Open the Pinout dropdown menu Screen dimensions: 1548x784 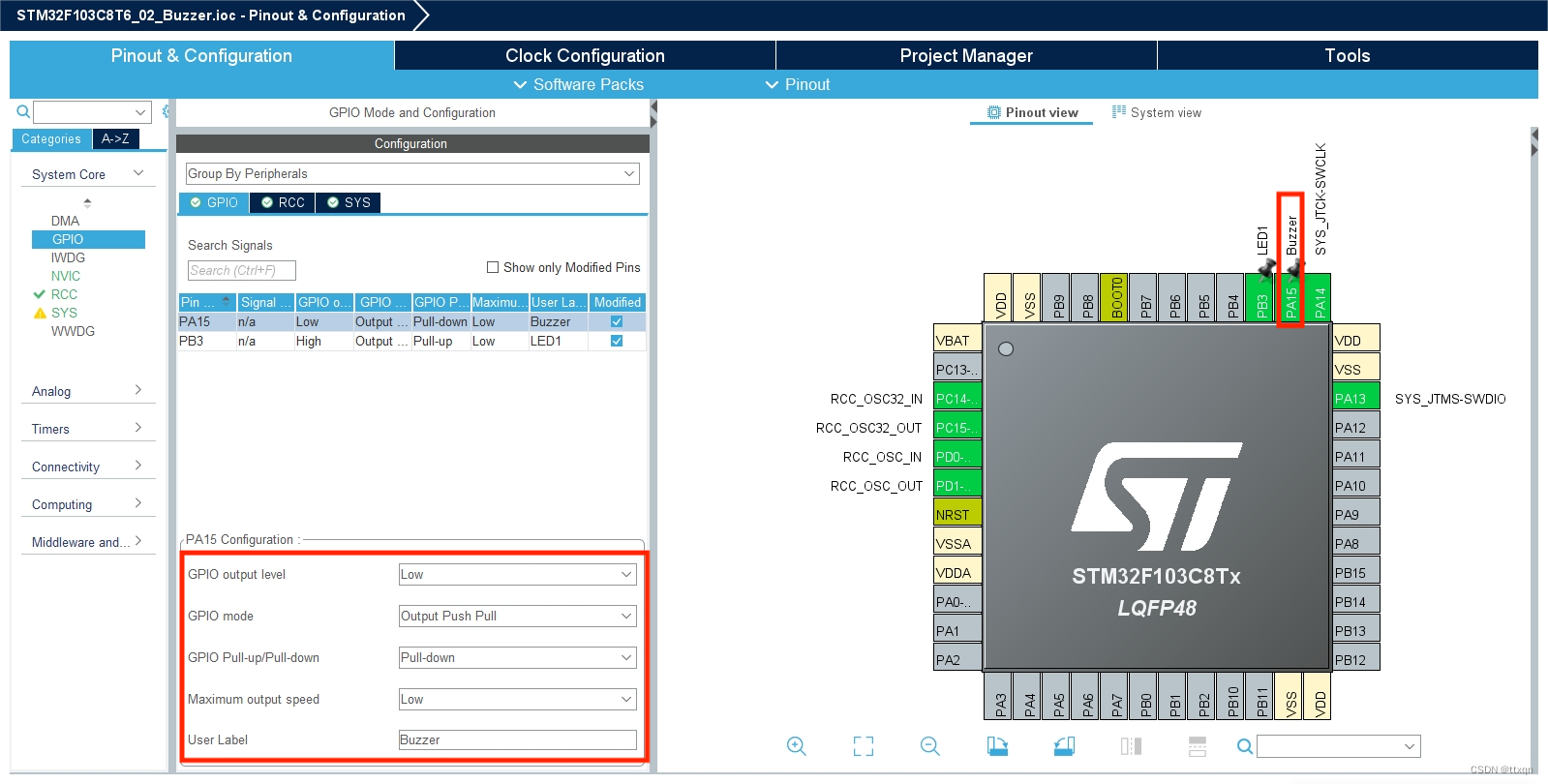(798, 84)
